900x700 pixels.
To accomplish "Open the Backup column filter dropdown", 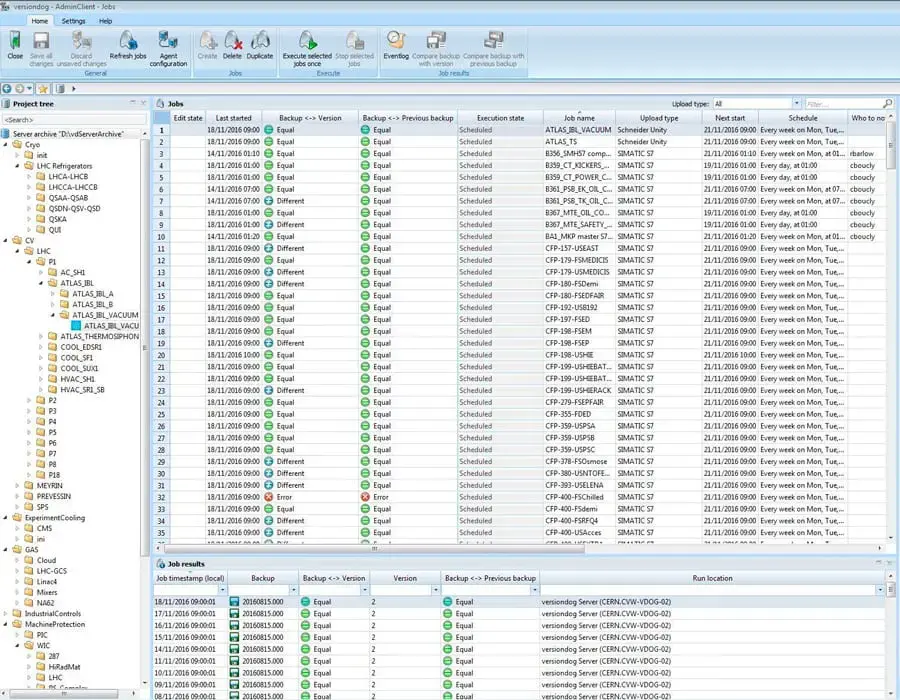I will click(x=293, y=590).
